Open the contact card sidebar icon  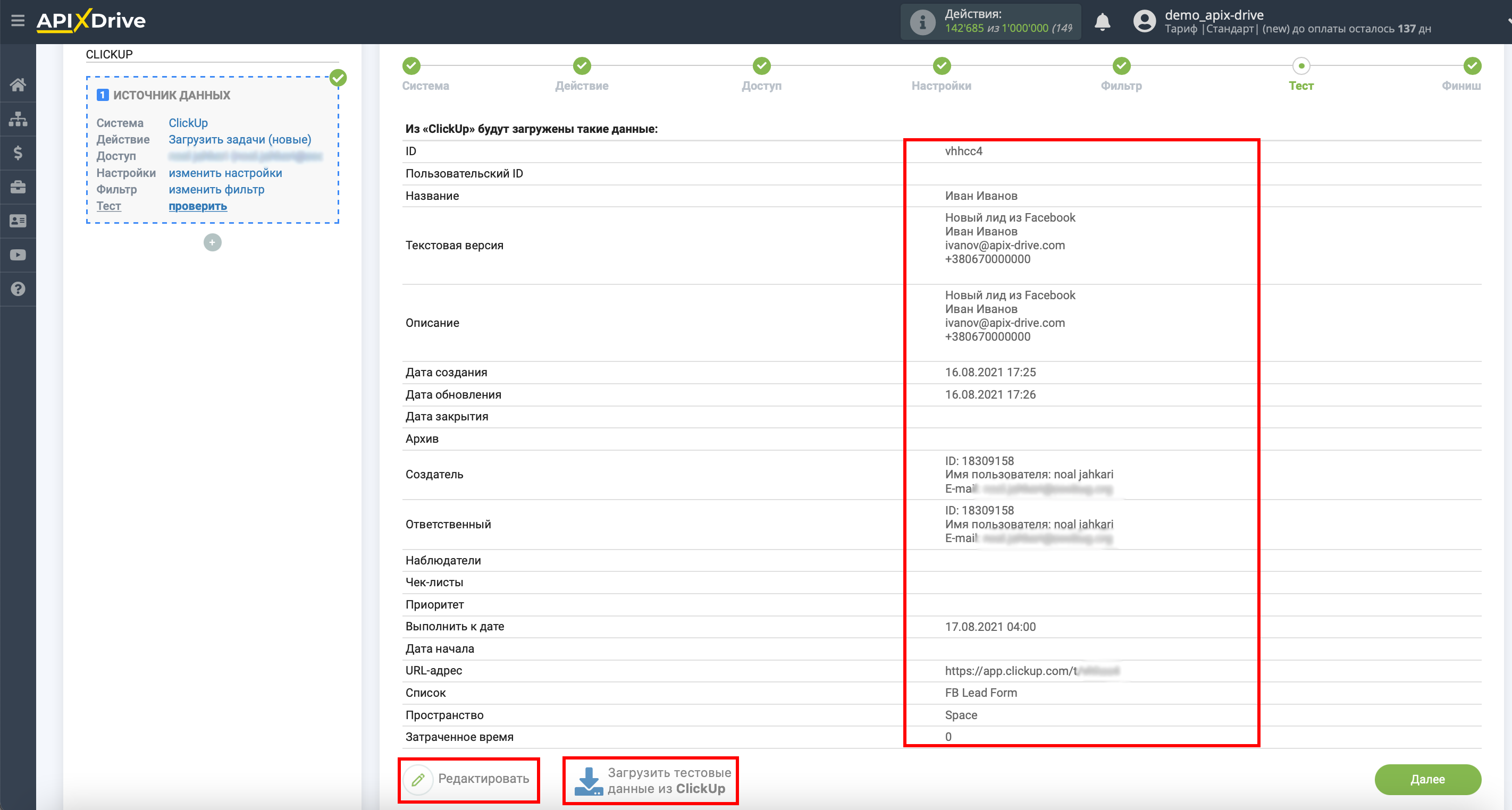coord(18,221)
